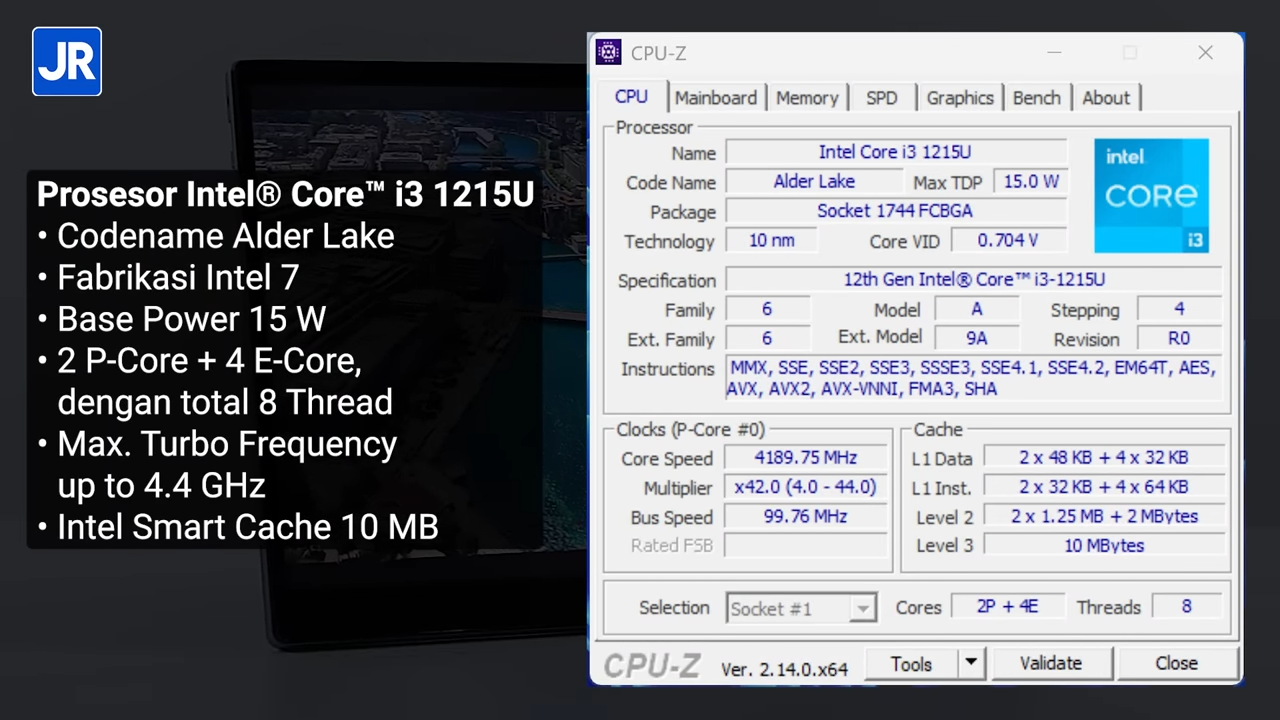Click the Codename Alder Lake bullet
1280x720 pixels.
coord(216,236)
